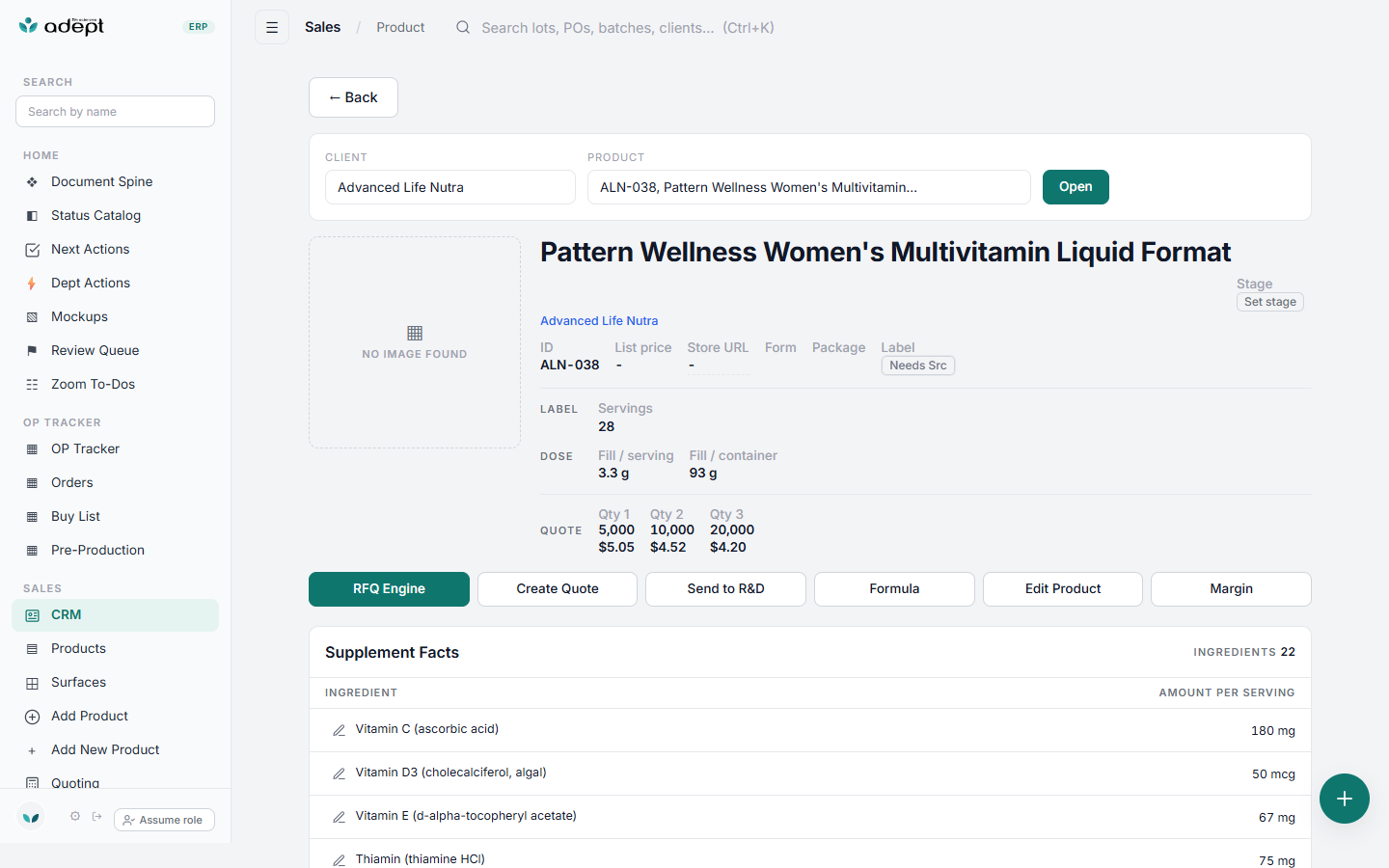Edit the Vitamin C ingredient with the pencil icon
The width and height of the screenshot is (1389, 868).
point(339,730)
